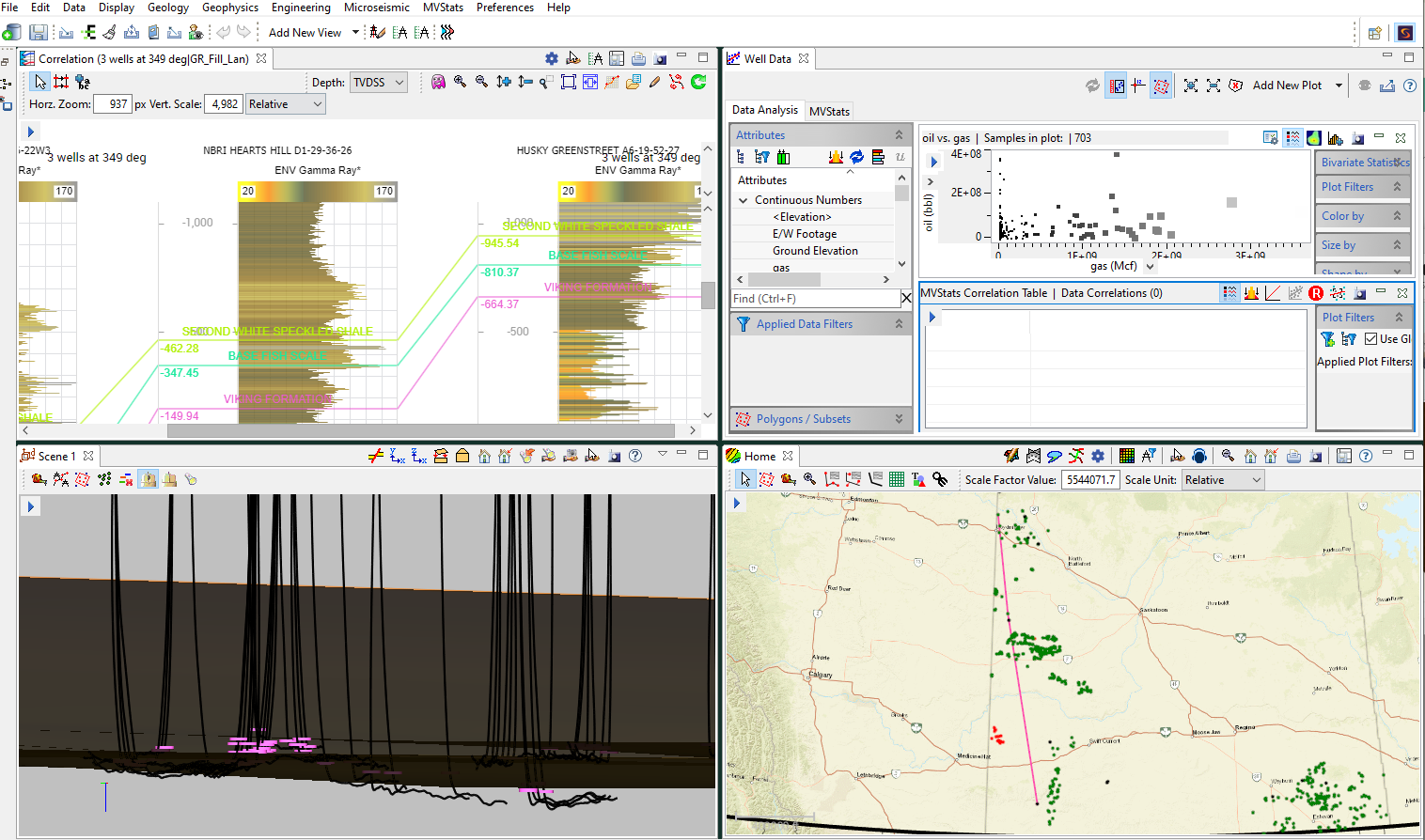Image resolution: width=1425 pixels, height=840 pixels.
Task: Click the pencil edit icon in Correlation toolbar
Action: click(654, 82)
